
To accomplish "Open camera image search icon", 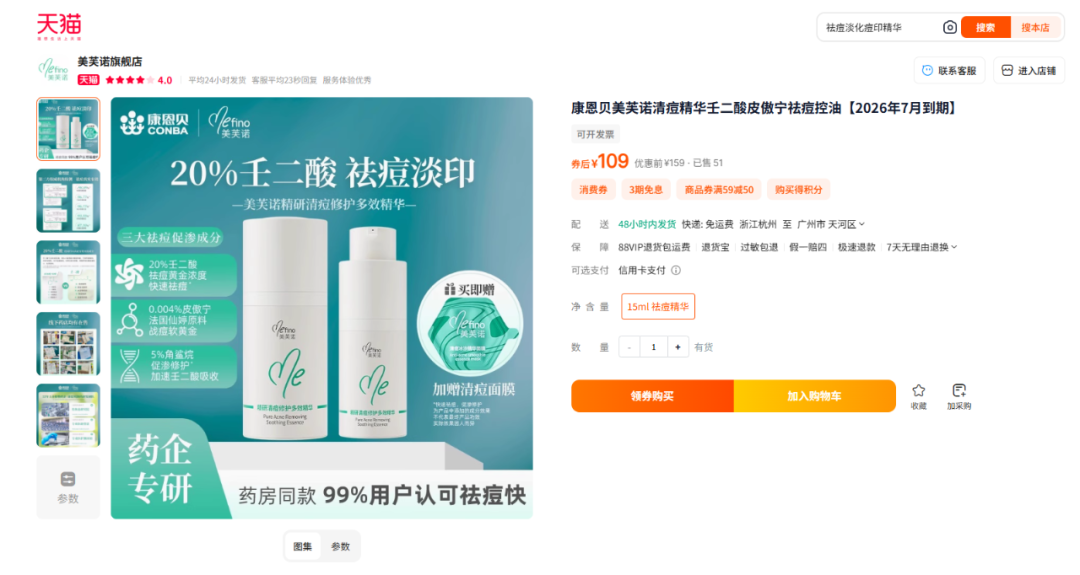I will (949, 28).
